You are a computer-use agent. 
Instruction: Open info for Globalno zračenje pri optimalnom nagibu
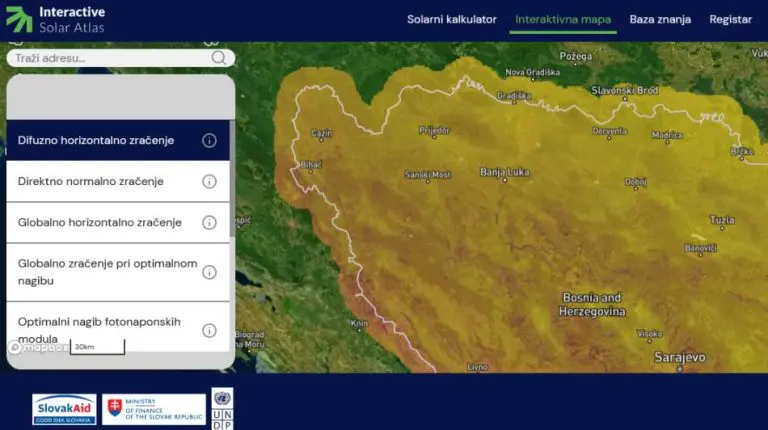209,272
